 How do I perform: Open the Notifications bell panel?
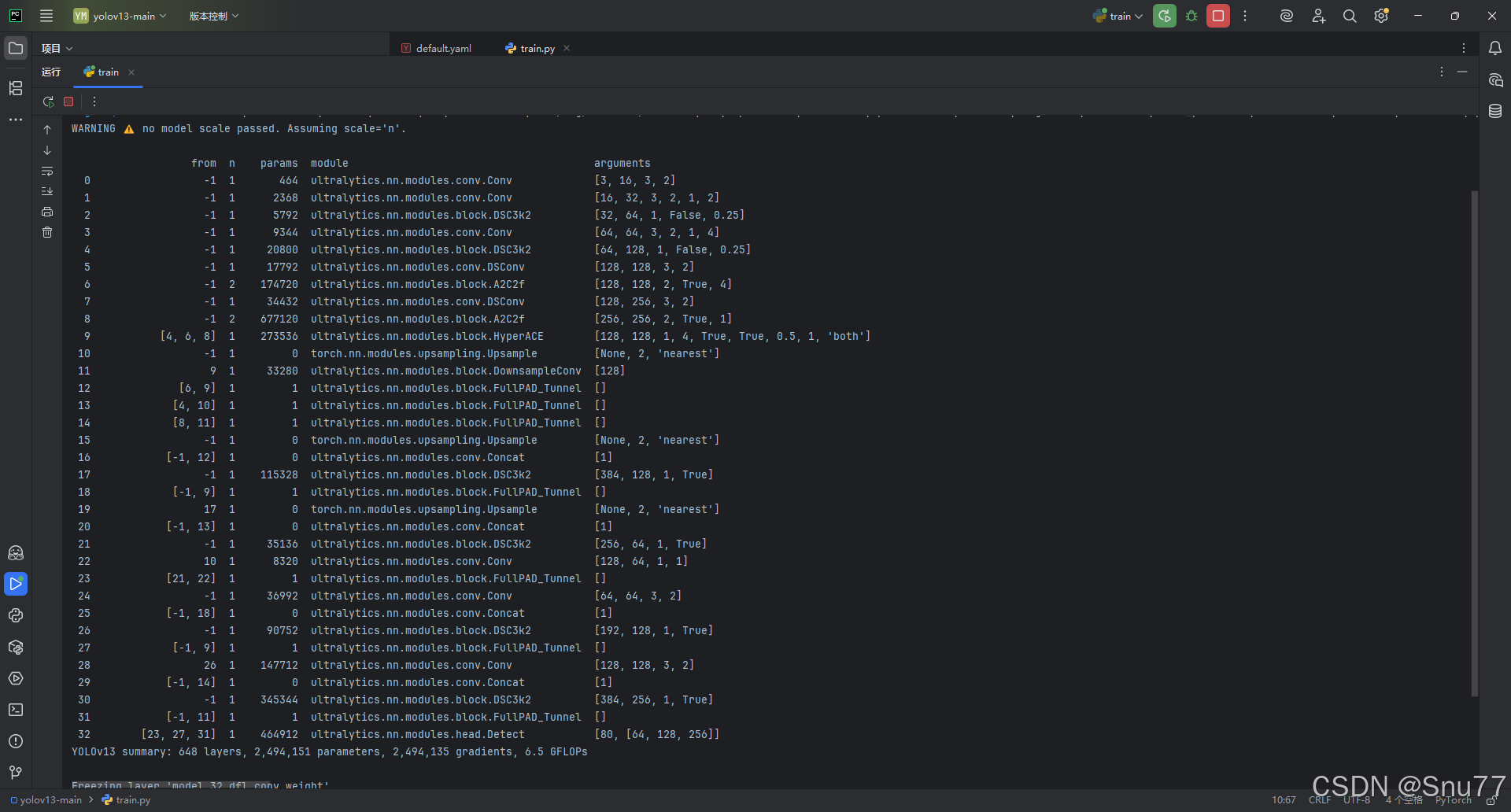(1495, 48)
